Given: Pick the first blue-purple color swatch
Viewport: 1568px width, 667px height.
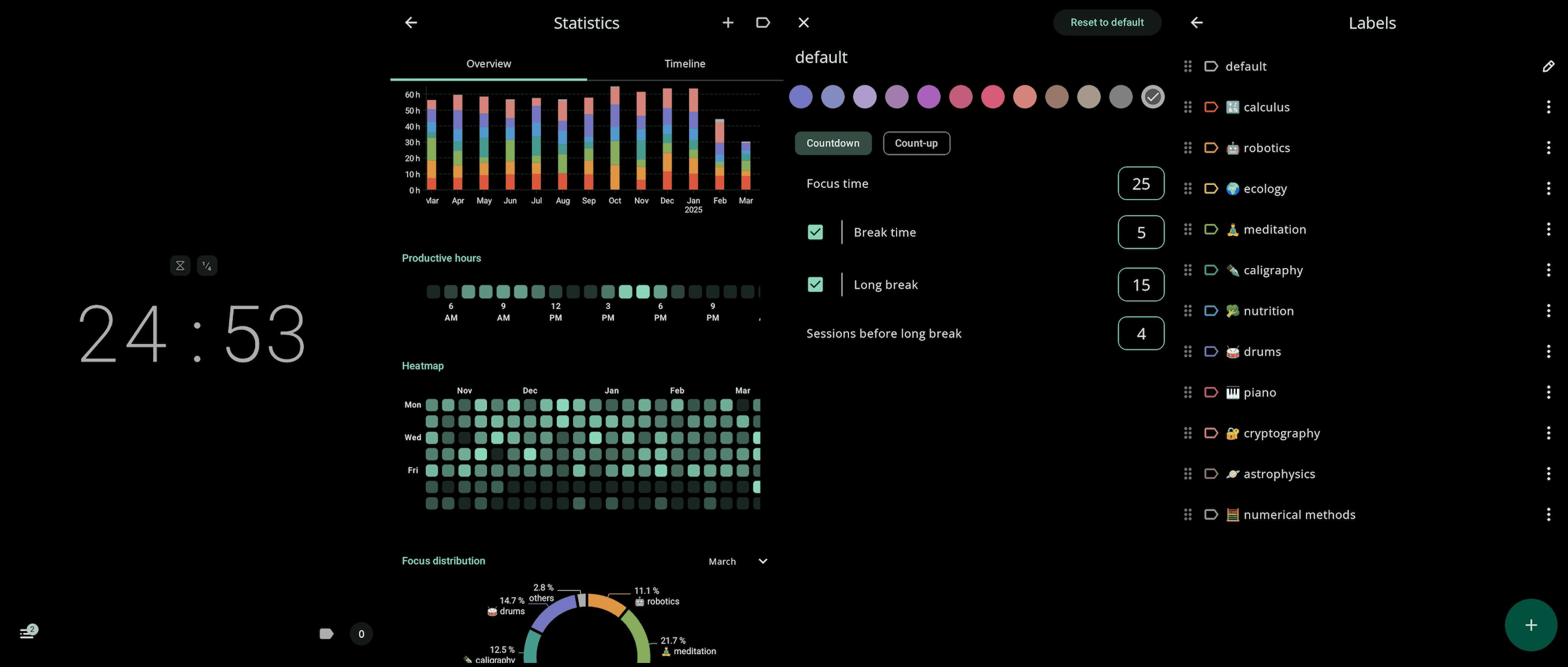Looking at the screenshot, I should 800,97.
